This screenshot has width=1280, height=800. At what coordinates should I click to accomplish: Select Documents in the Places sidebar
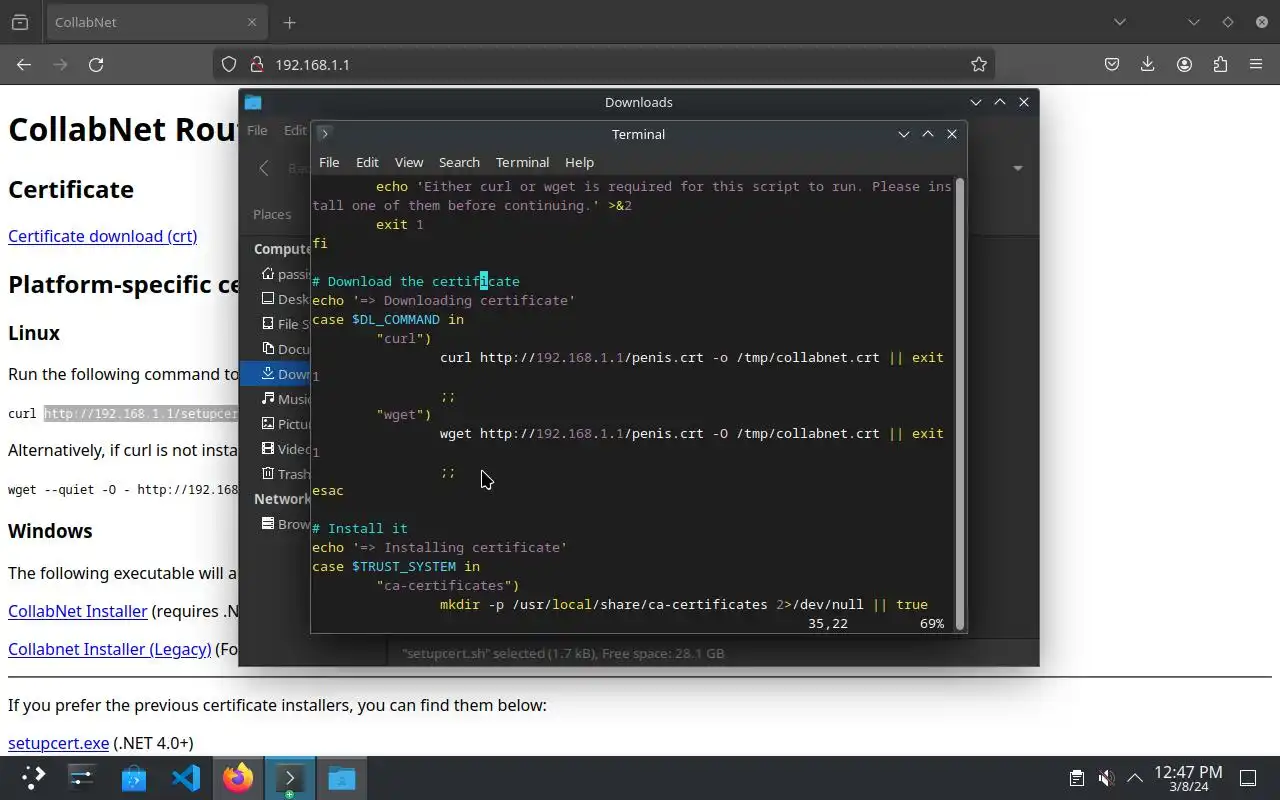pos(284,349)
